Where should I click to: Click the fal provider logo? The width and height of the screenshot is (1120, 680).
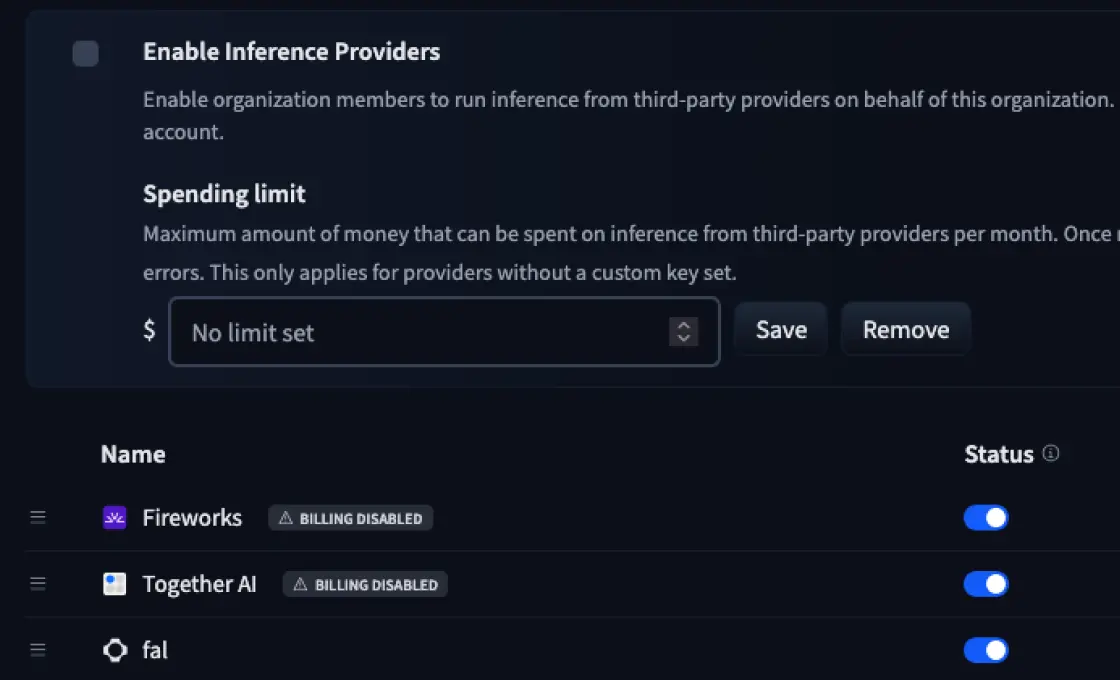tap(114, 650)
